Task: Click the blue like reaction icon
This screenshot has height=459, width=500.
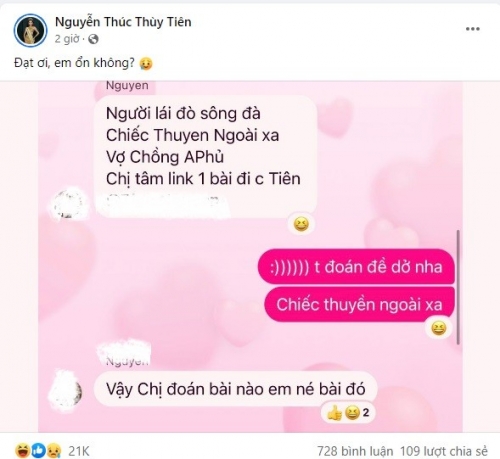Action: [38, 451]
